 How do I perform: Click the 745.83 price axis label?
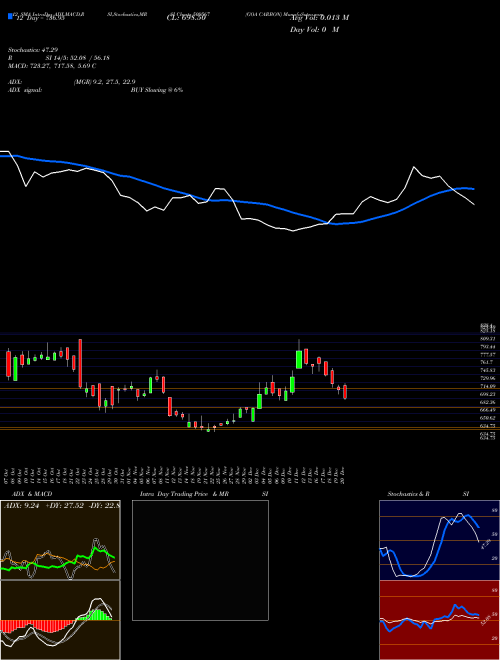[x=488, y=370]
